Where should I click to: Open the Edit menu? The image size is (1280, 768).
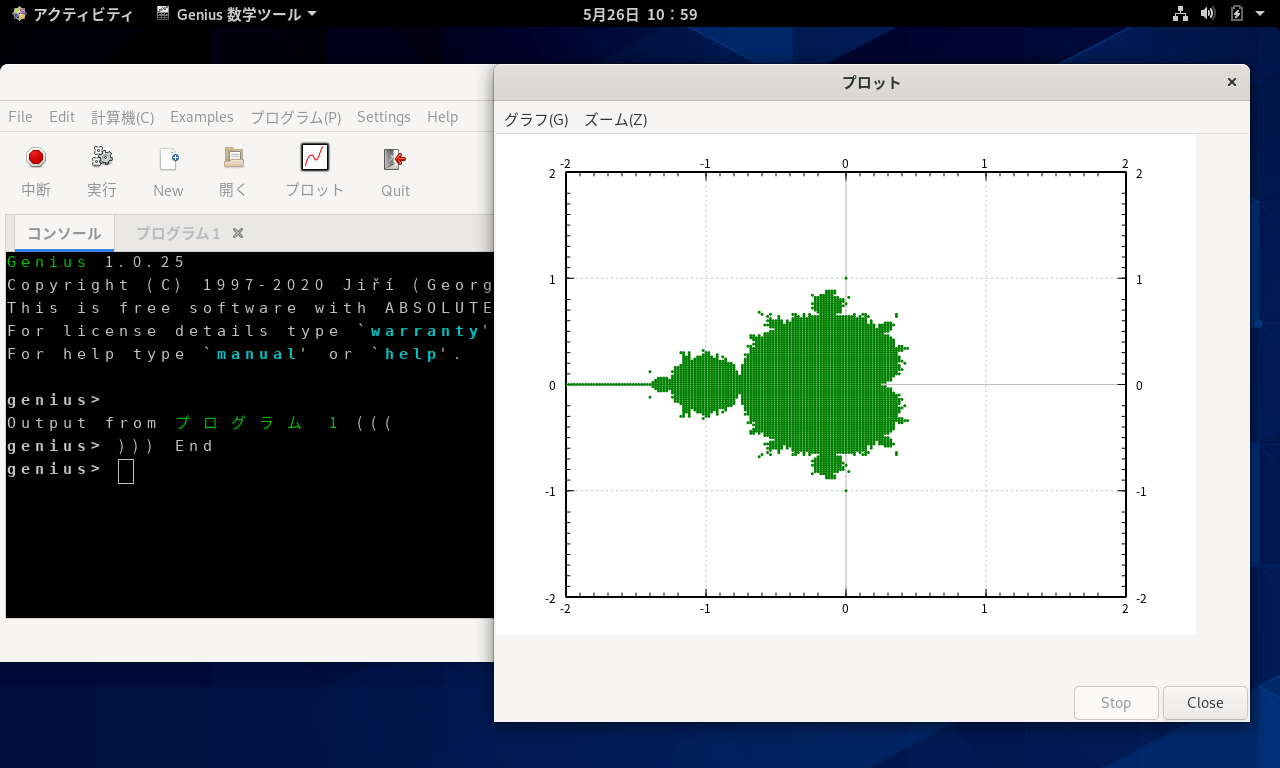click(62, 117)
